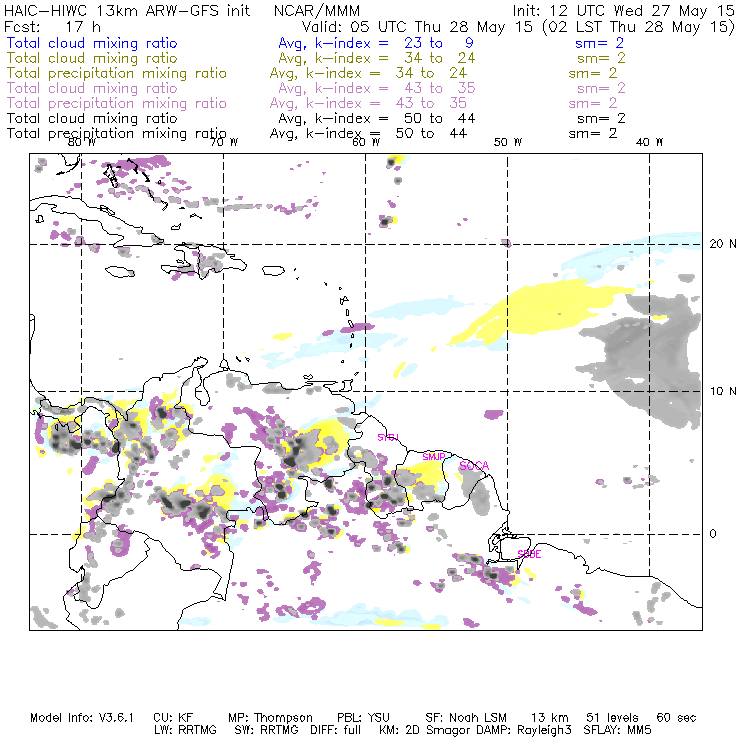Screen dimensions: 740x740
Task: Click the magenta 'SOCA' station label
Action: pos(474,466)
